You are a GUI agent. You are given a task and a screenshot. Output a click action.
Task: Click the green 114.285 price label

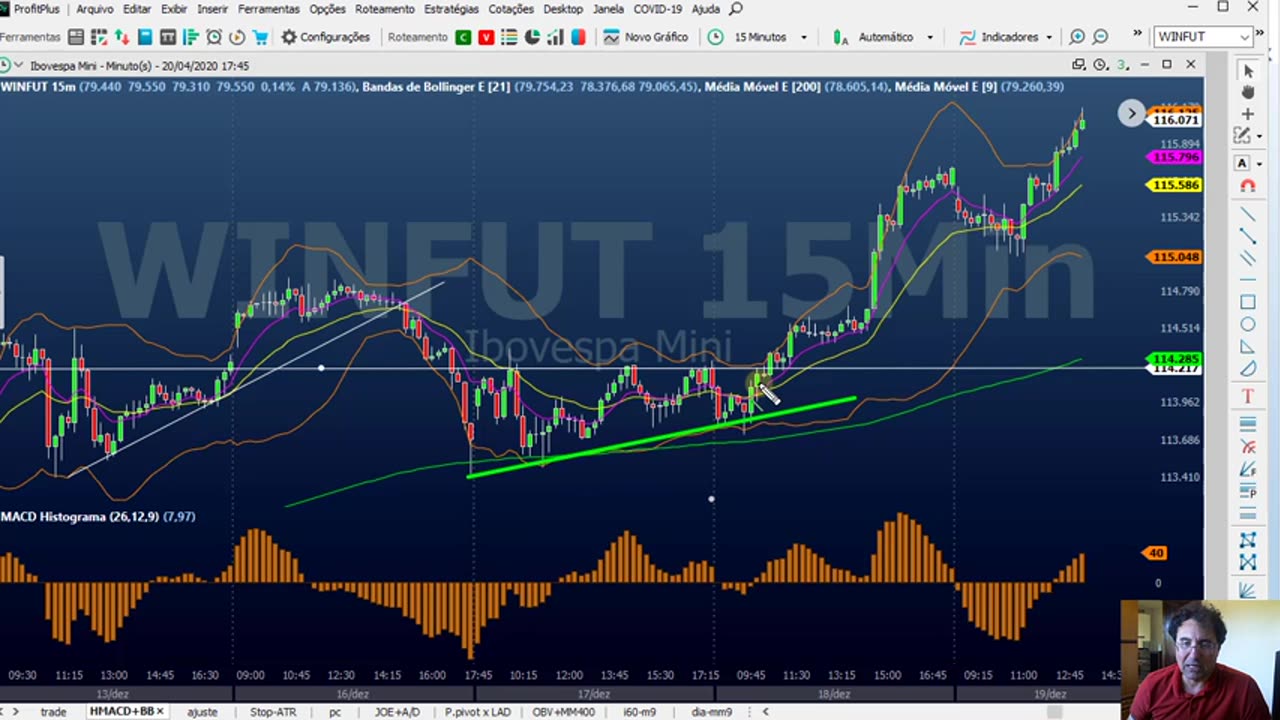pyautogui.click(x=1175, y=359)
